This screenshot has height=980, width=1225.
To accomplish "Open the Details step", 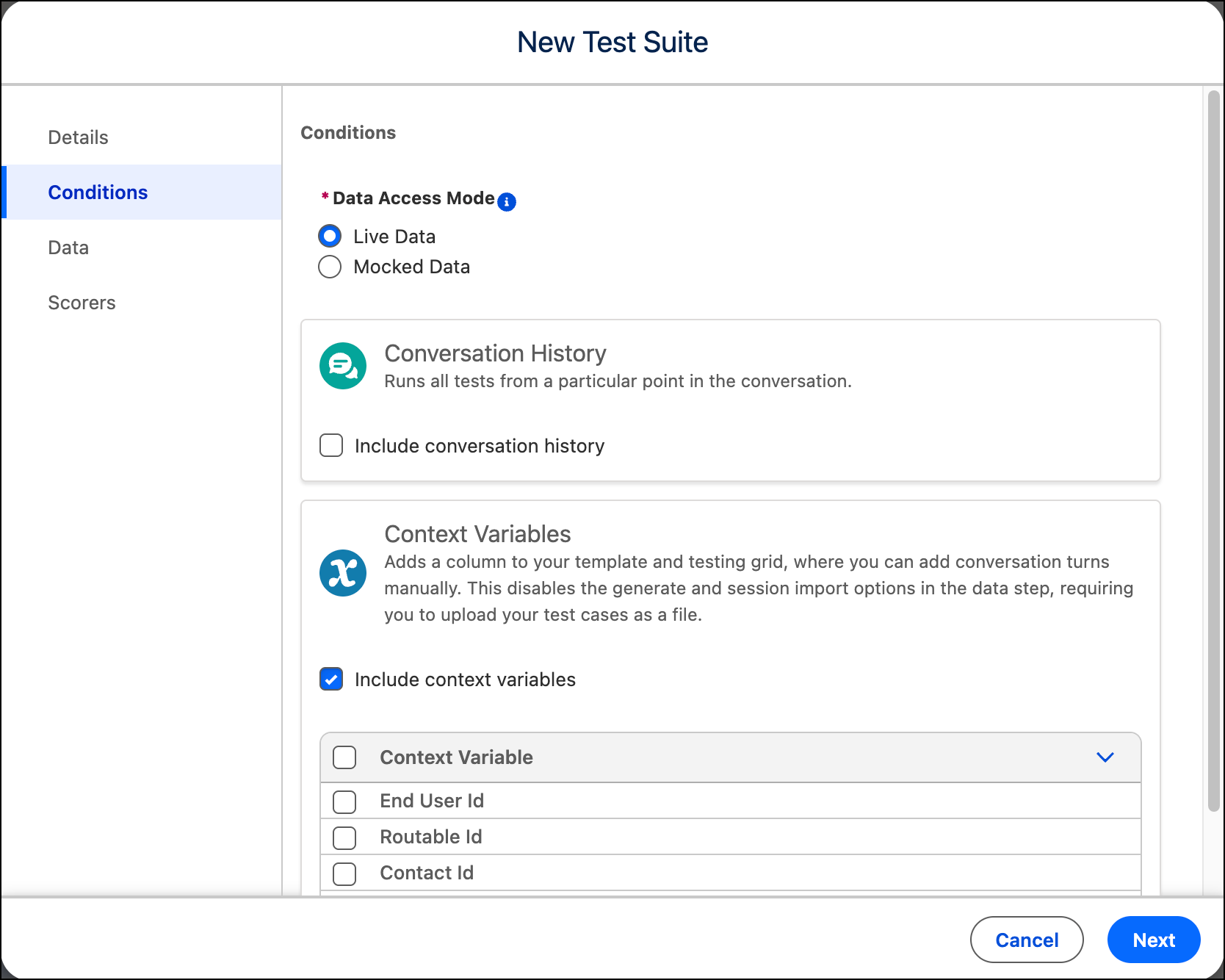I will (142, 137).
